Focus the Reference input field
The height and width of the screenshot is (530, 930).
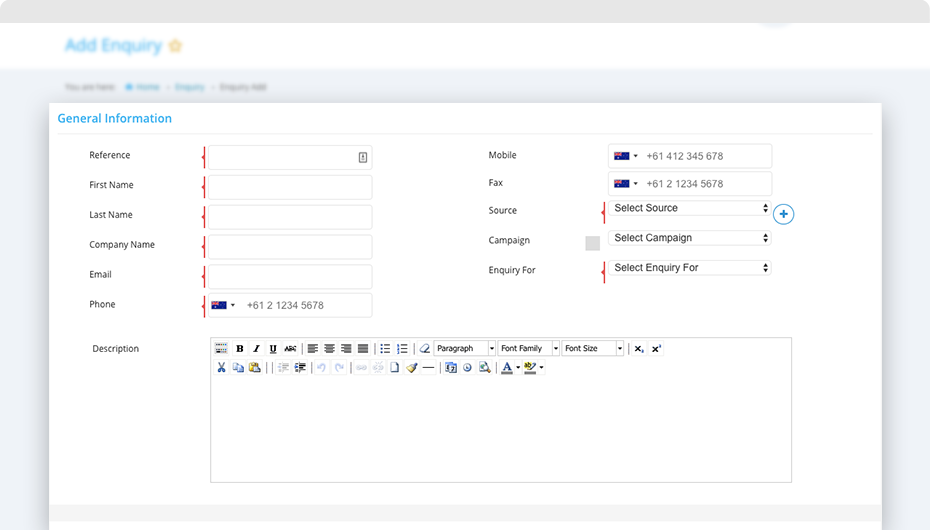tap(290, 157)
